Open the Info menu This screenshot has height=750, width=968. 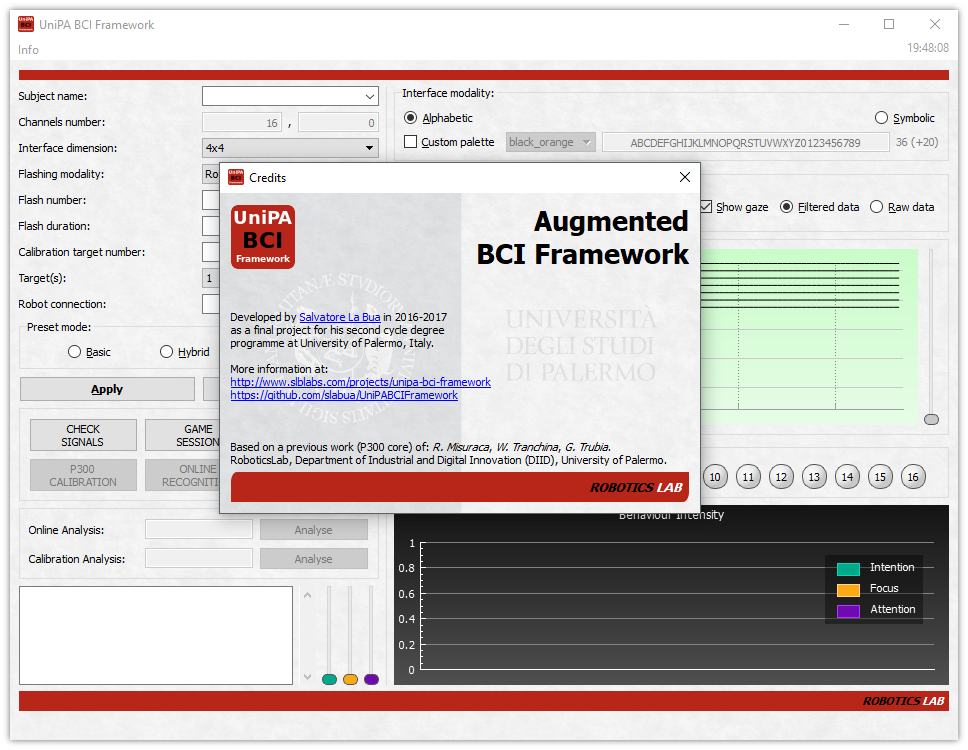(x=28, y=50)
